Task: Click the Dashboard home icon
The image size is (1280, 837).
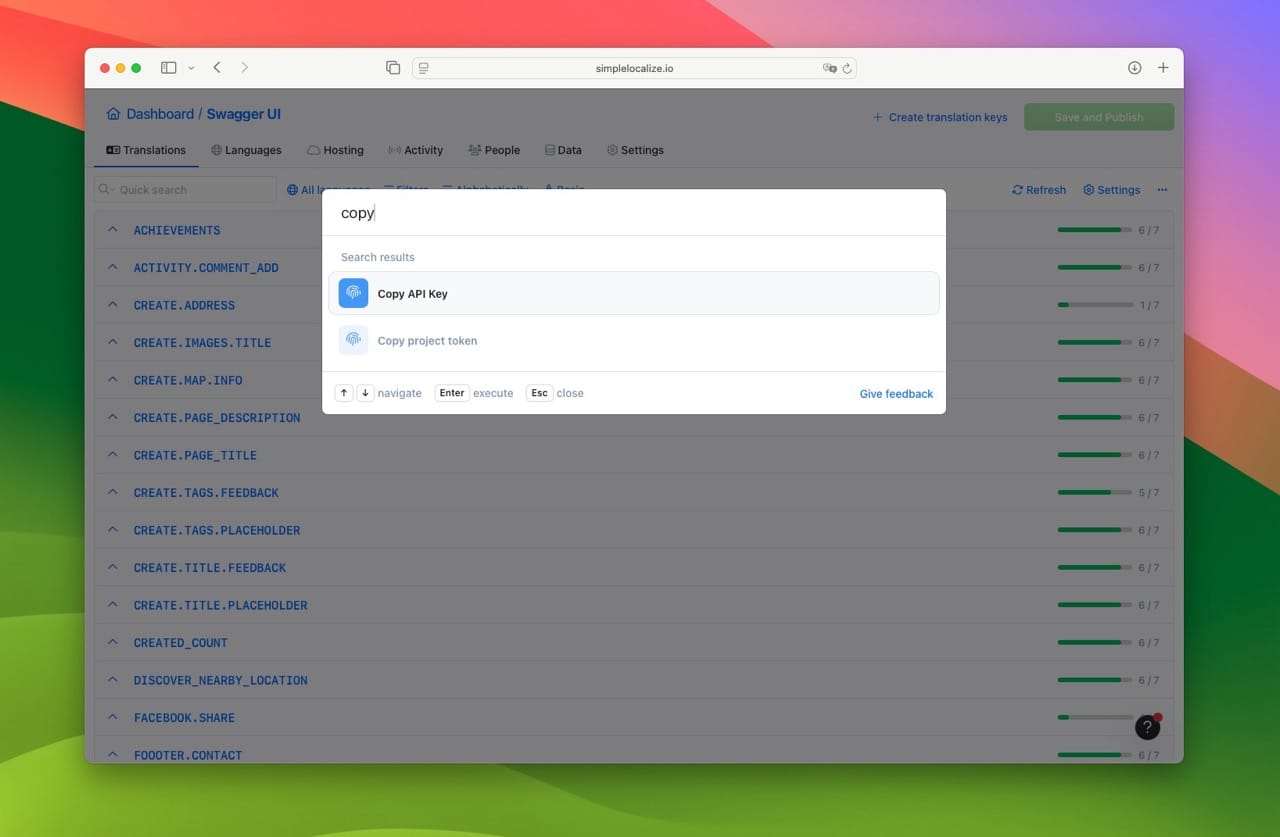Action: pyautogui.click(x=114, y=114)
